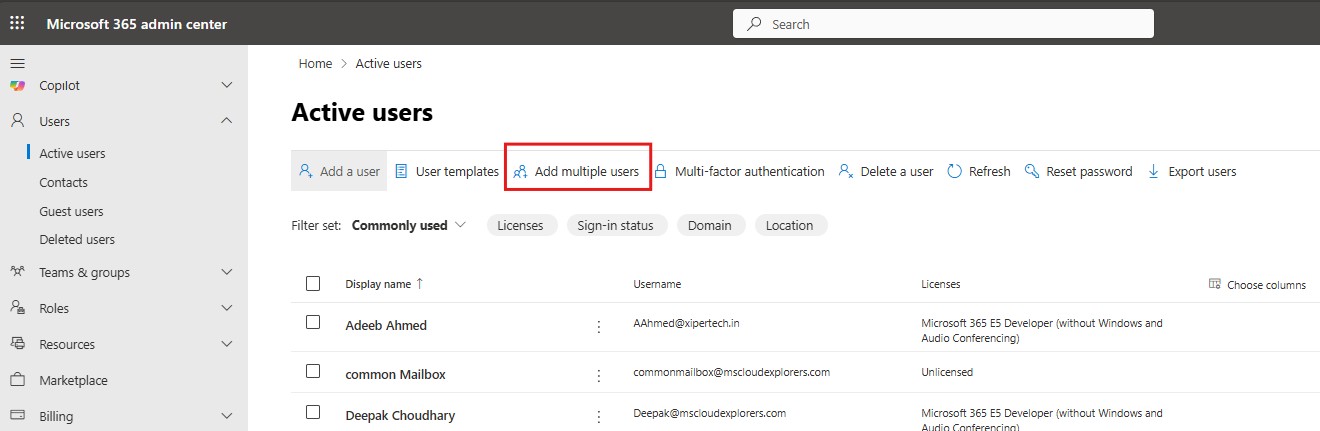Click the Roles icon in sidebar
This screenshot has height=431, width=1320.
tap(17, 308)
